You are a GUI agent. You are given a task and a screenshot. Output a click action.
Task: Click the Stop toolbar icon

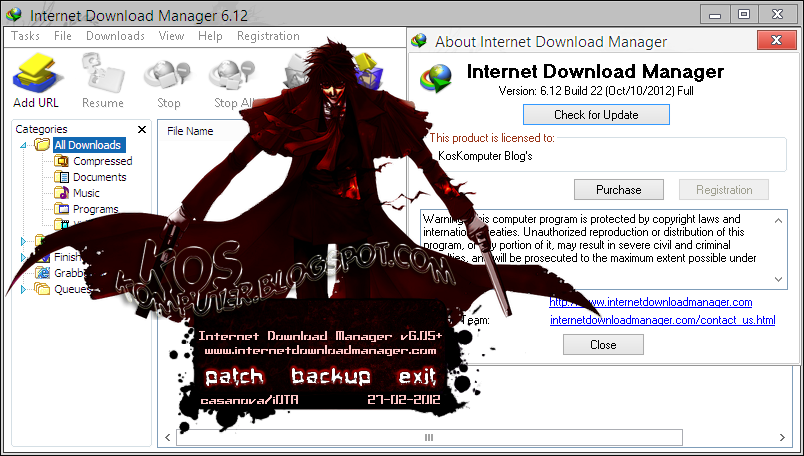point(168,74)
